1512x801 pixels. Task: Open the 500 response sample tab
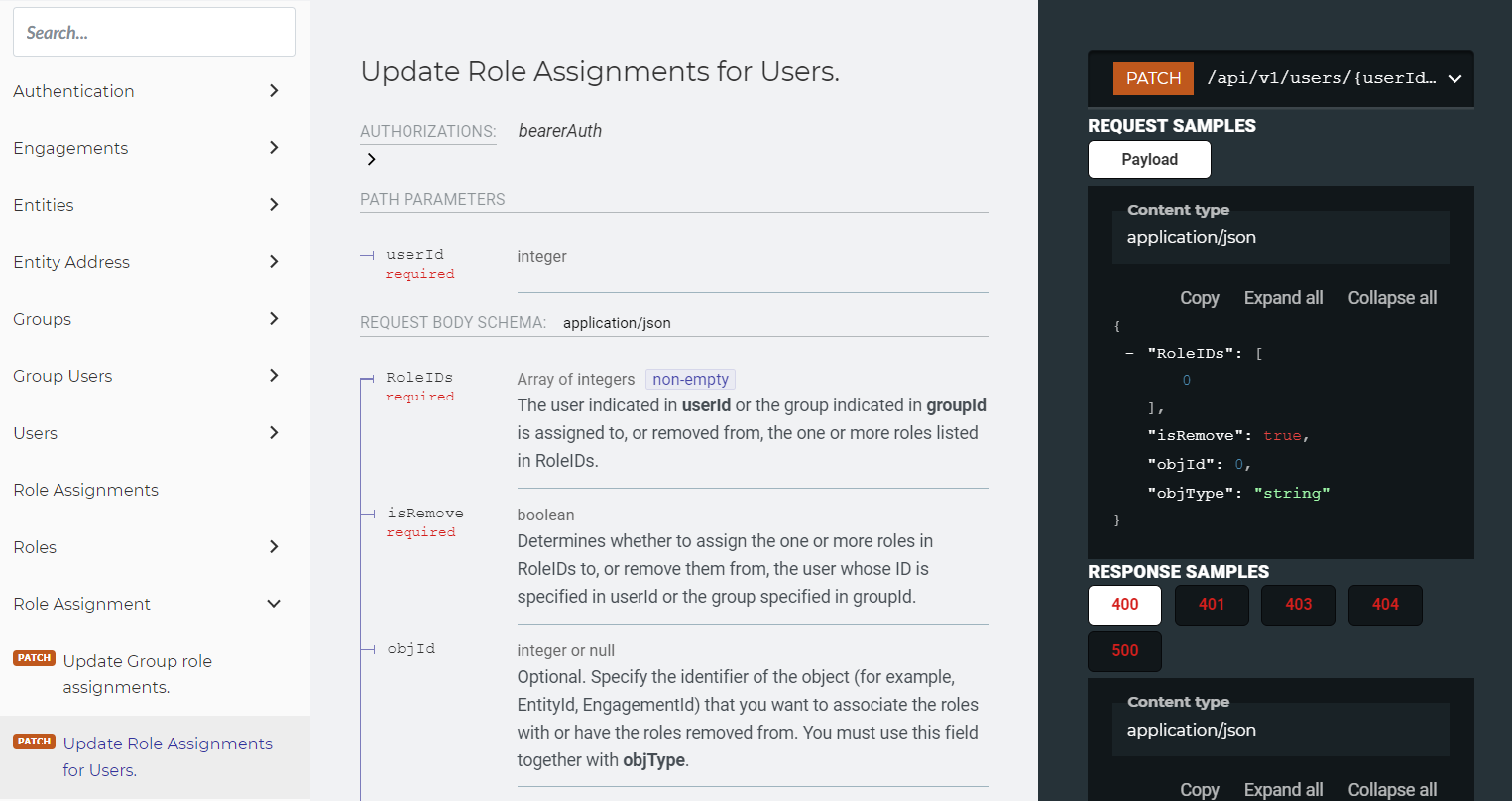[x=1124, y=651]
